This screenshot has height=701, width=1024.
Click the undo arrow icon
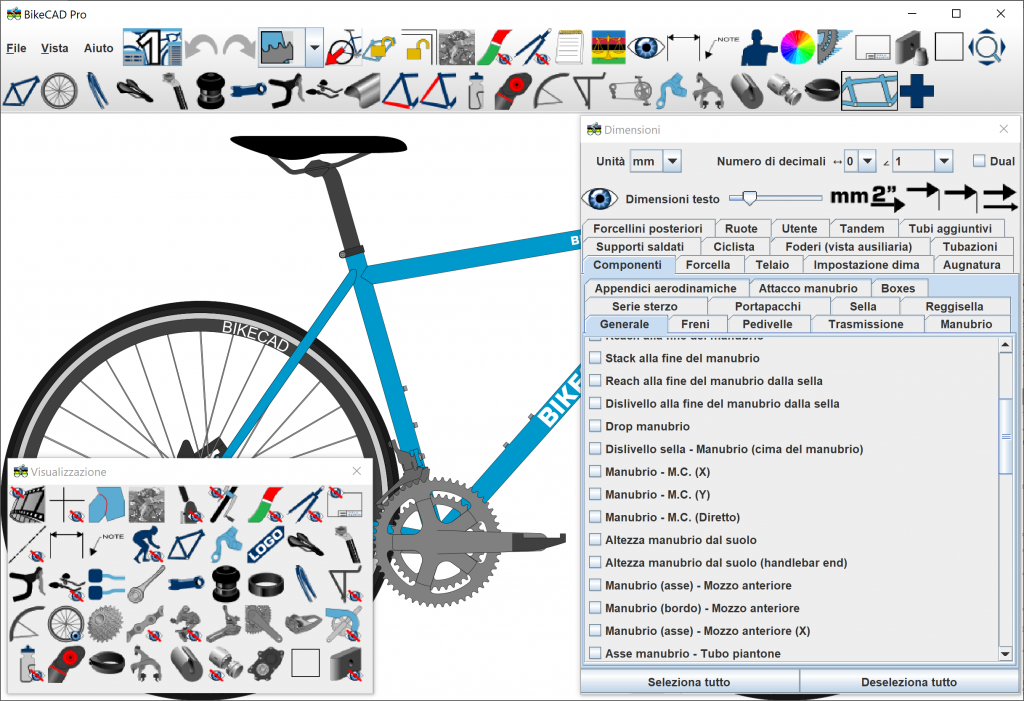point(201,47)
